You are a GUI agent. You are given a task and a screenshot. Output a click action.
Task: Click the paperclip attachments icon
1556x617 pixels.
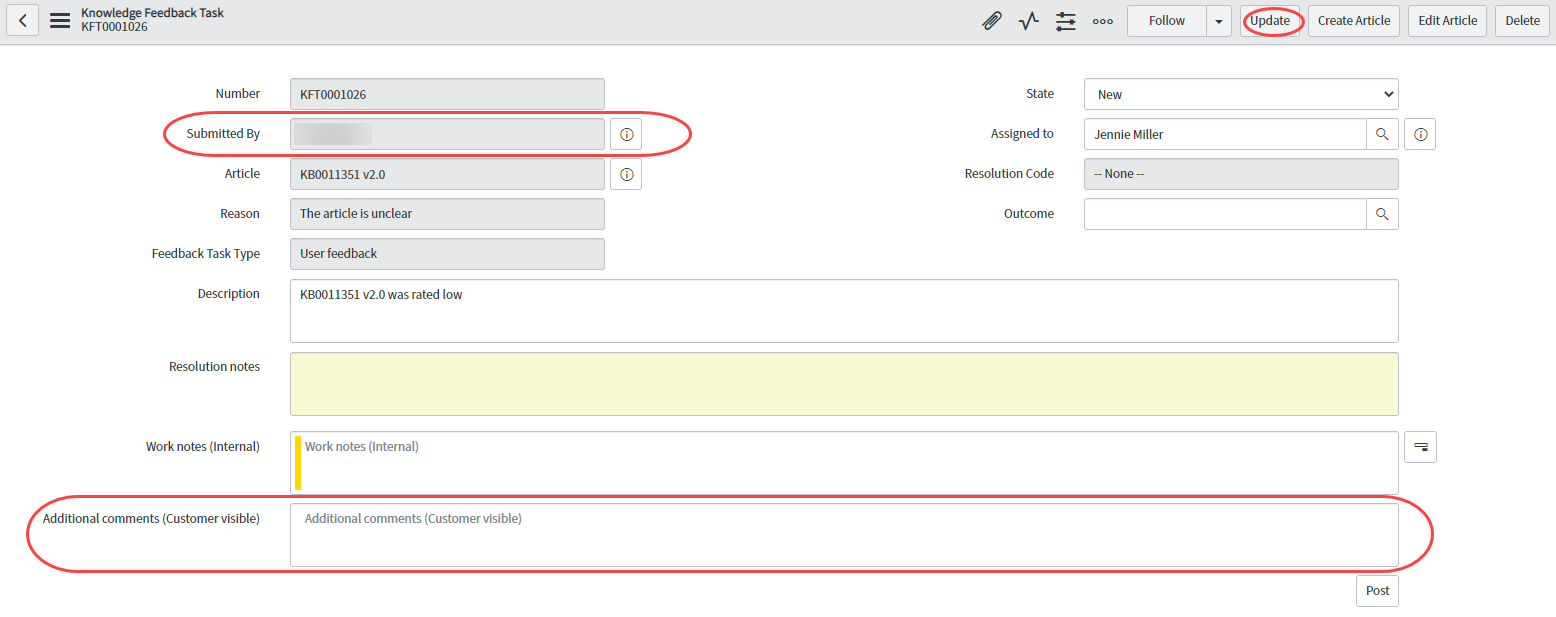(991, 21)
